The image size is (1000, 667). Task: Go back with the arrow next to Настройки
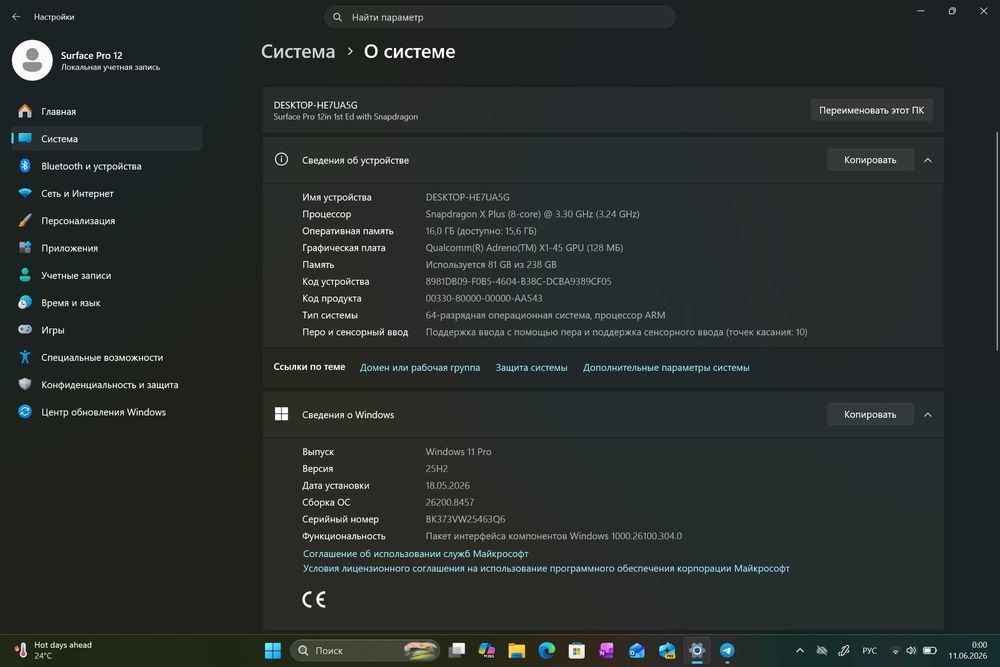(17, 17)
